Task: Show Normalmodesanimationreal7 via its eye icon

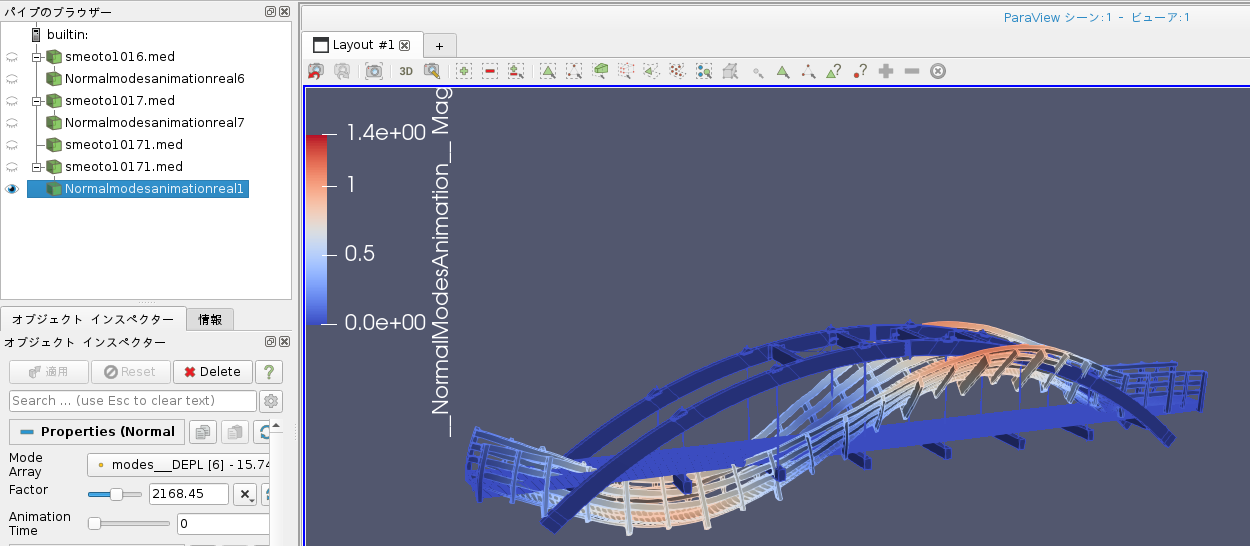Action: pos(12,123)
